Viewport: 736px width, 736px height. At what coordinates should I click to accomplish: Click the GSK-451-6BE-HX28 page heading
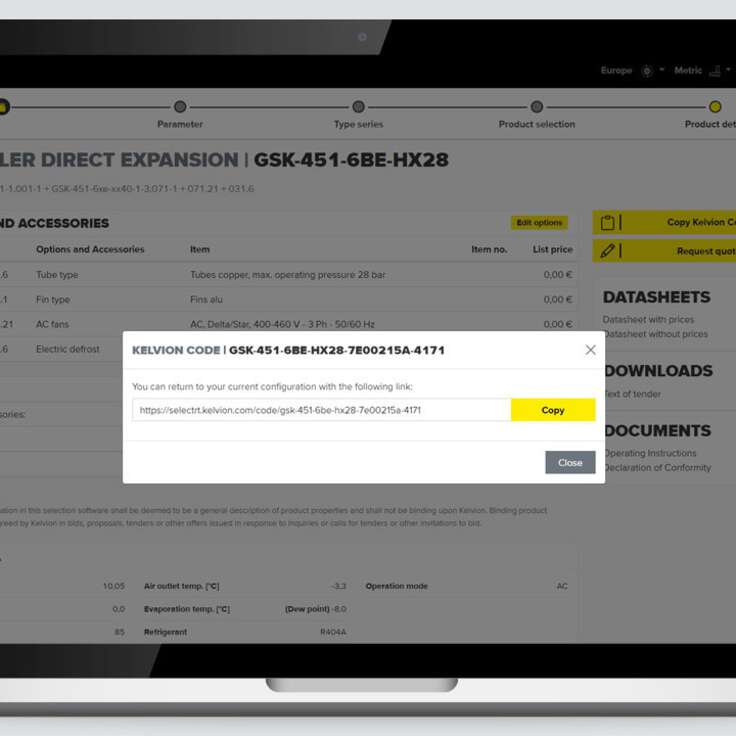[351, 160]
